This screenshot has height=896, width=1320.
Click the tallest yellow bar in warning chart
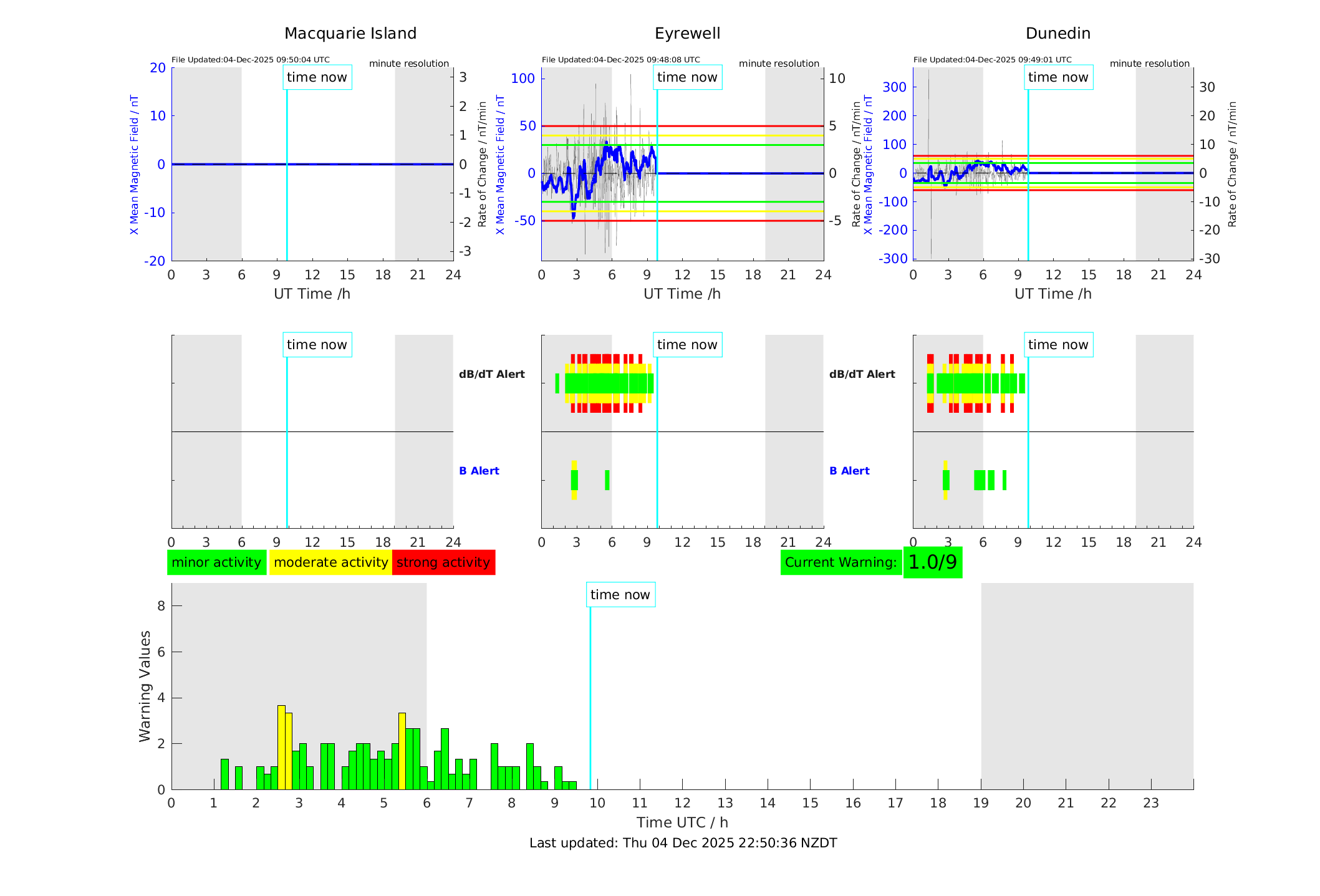(x=281, y=747)
